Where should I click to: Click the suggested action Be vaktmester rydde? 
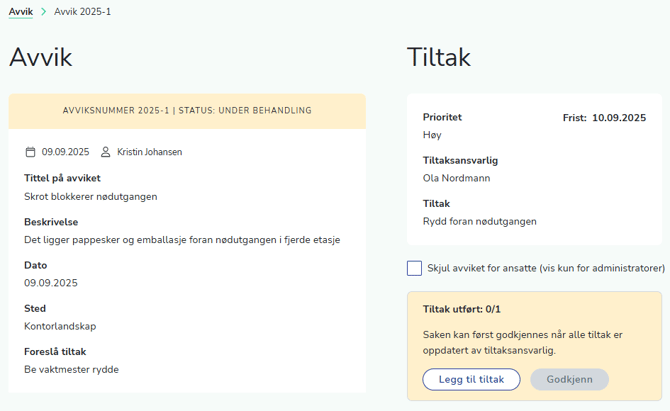(x=71, y=370)
